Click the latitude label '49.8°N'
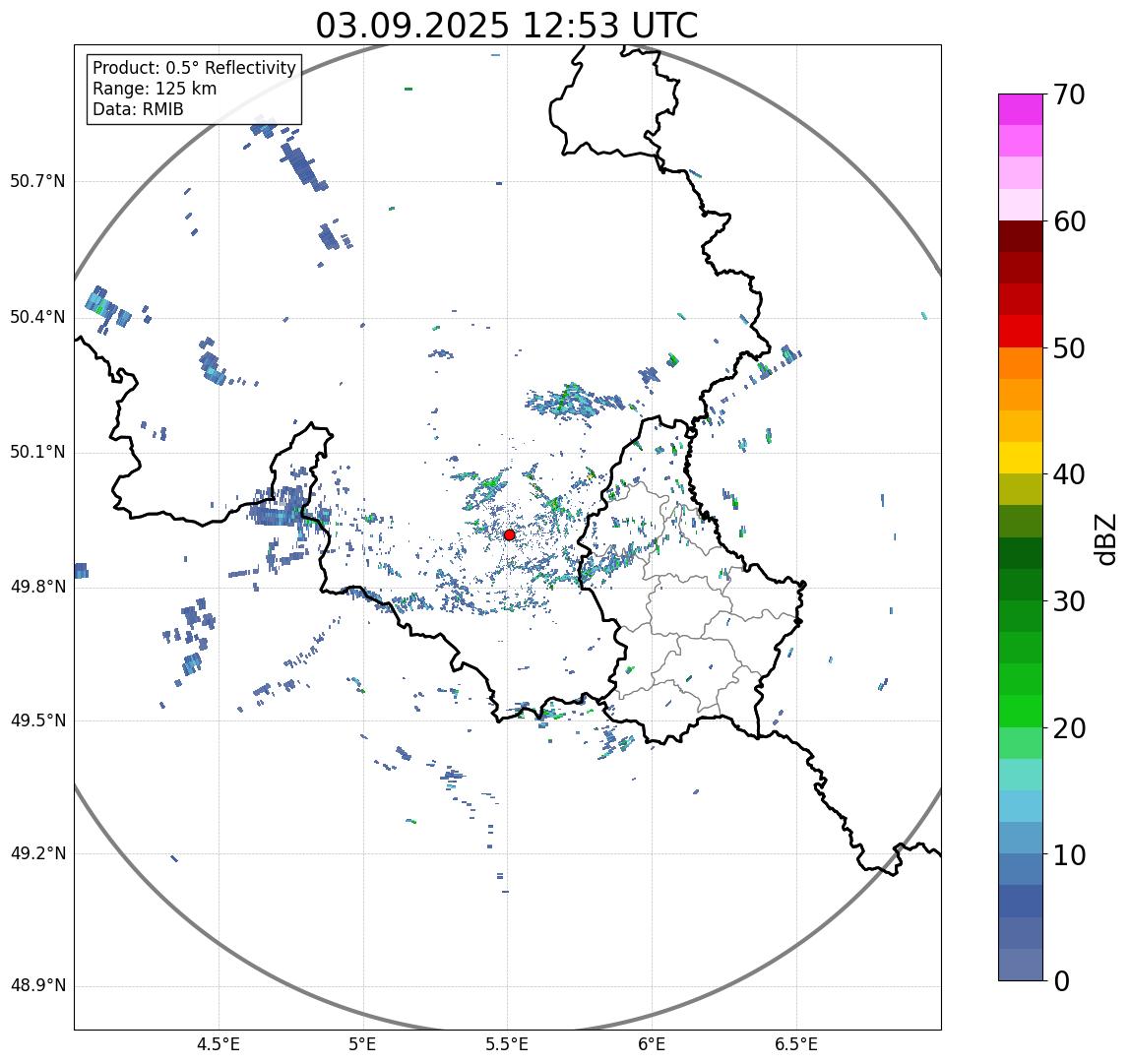The height and width of the screenshot is (1064, 1130). pos(37,587)
